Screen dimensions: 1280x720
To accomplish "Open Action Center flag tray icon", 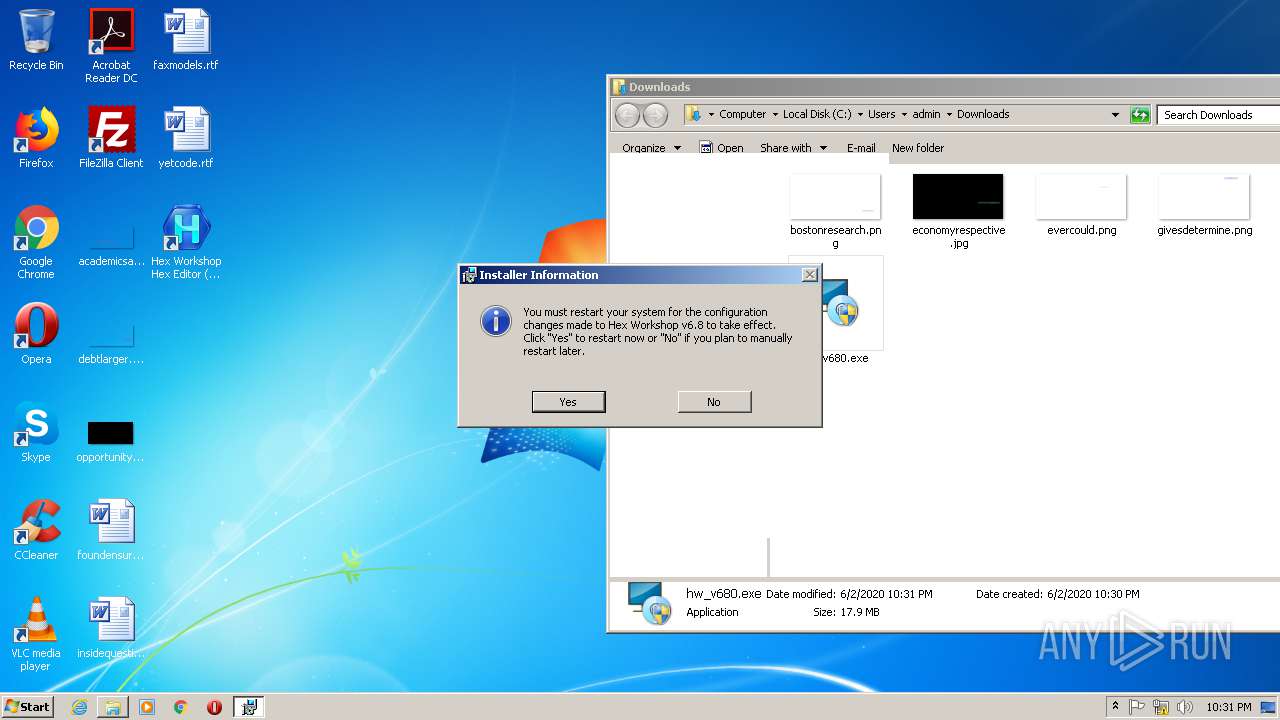I will (x=1137, y=707).
